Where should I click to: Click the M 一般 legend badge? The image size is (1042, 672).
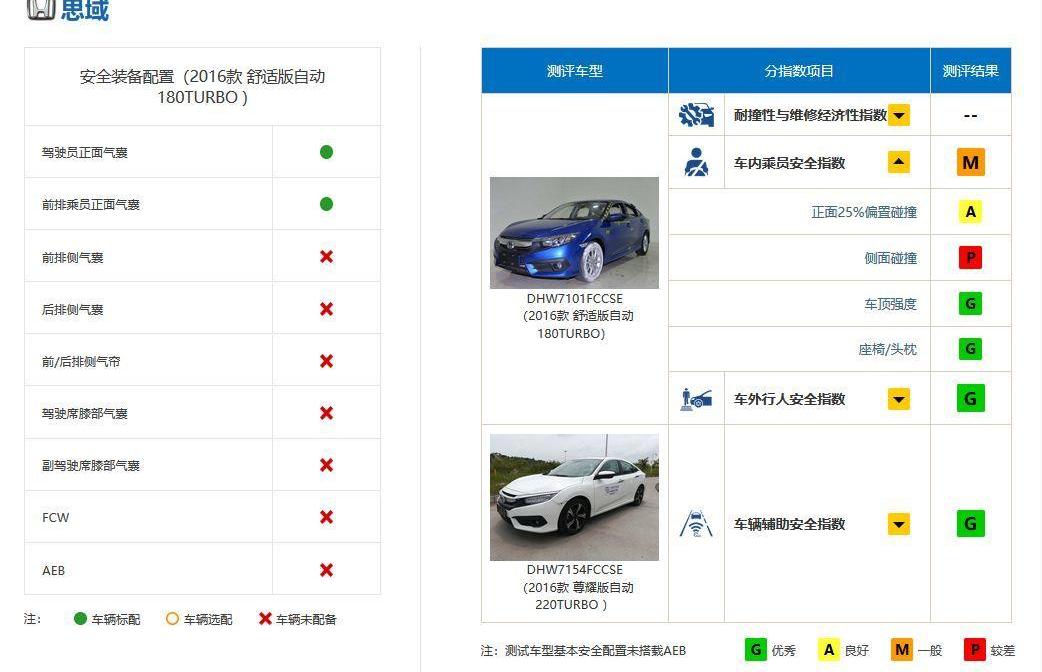pos(902,650)
